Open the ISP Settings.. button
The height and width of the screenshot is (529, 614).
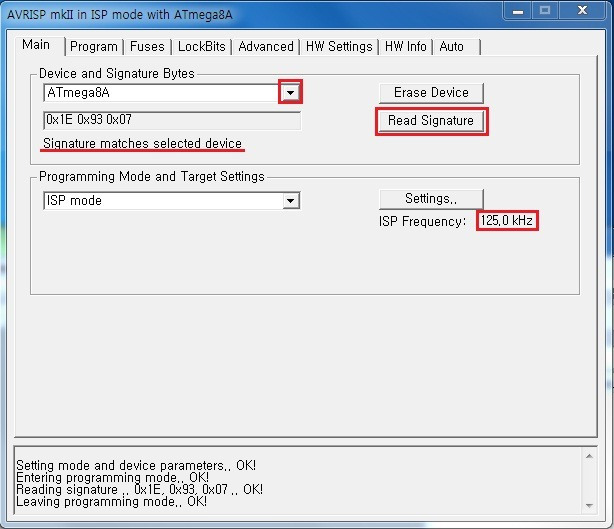tap(431, 199)
